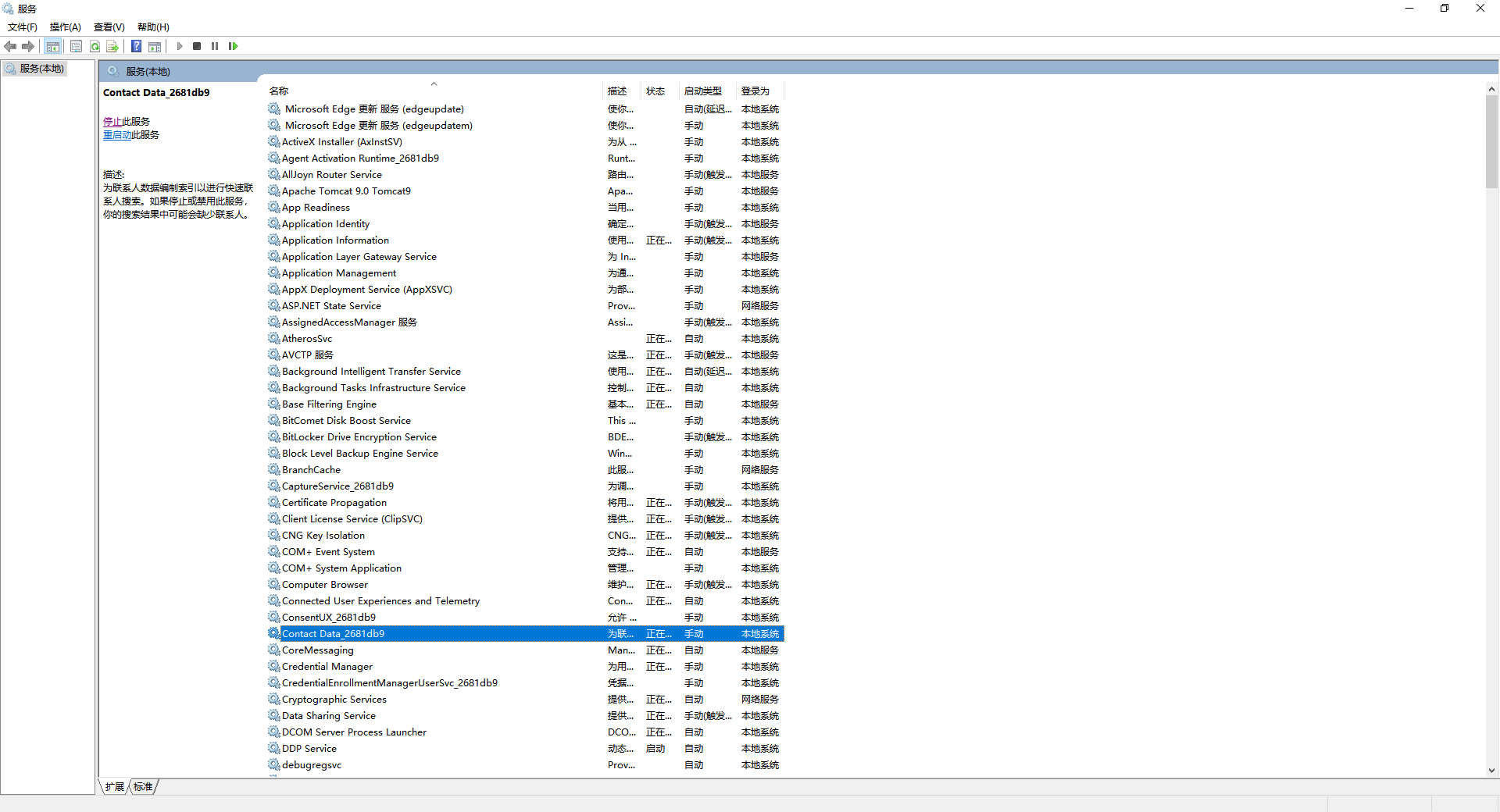Click the gear icon of Computer Browser
1500x812 pixels.
[274, 584]
